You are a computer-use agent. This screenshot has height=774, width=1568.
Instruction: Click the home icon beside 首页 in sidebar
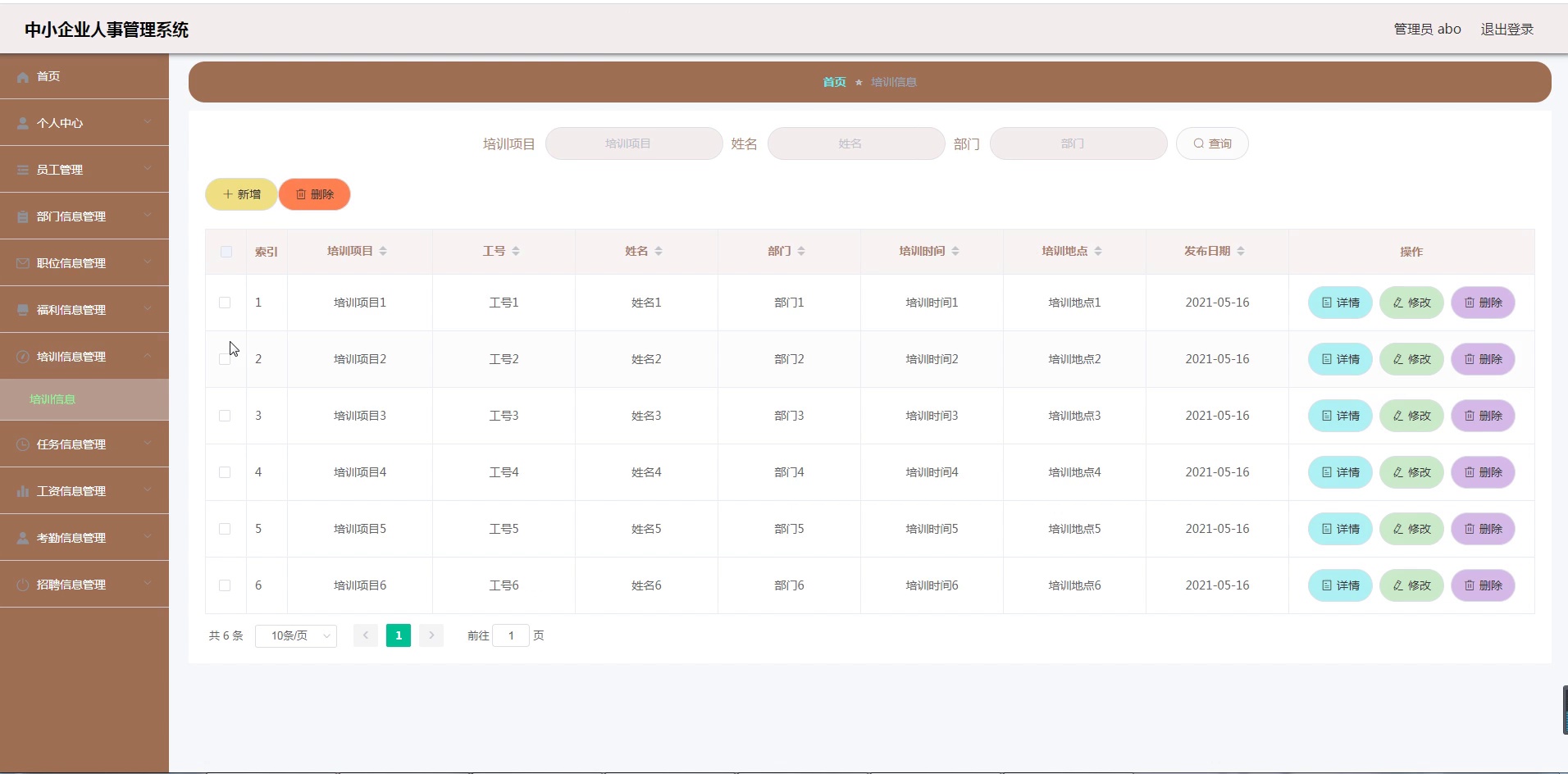click(x=23, y=77)
